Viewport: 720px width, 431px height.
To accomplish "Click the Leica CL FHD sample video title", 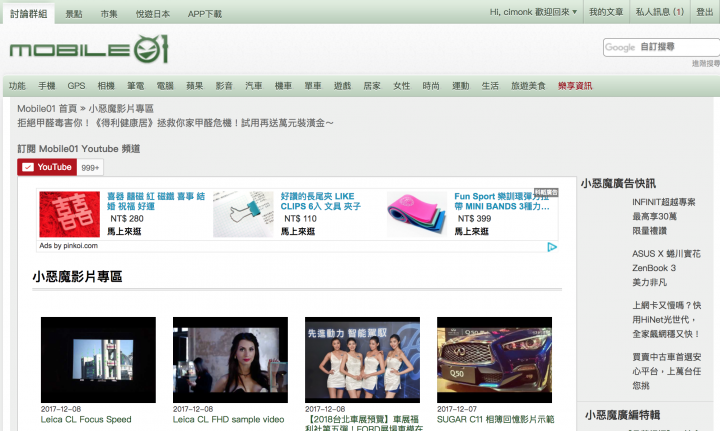I will (228, 420).
